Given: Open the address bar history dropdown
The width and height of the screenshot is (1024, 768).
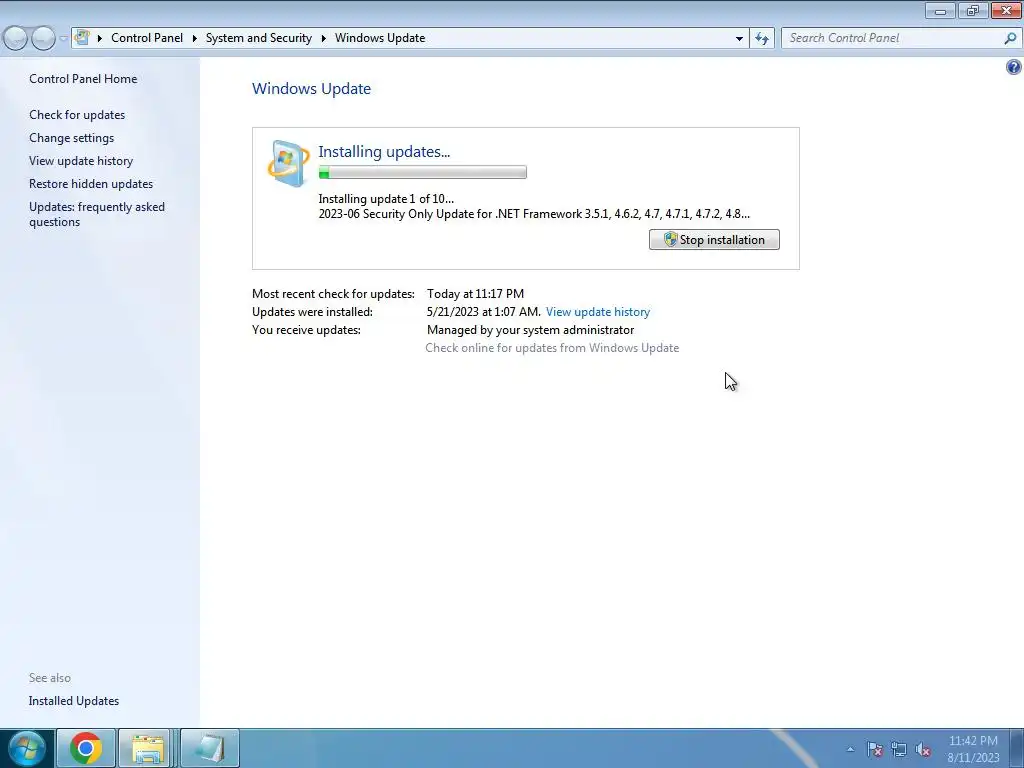Looking at the screenshot, I should pyautogui.click(x=739, y=38).
